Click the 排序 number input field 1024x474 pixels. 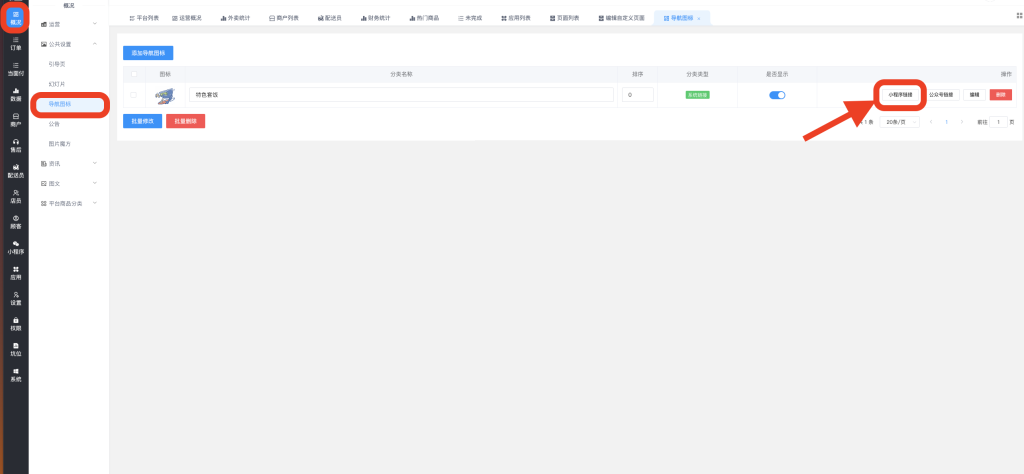point(637,95)
